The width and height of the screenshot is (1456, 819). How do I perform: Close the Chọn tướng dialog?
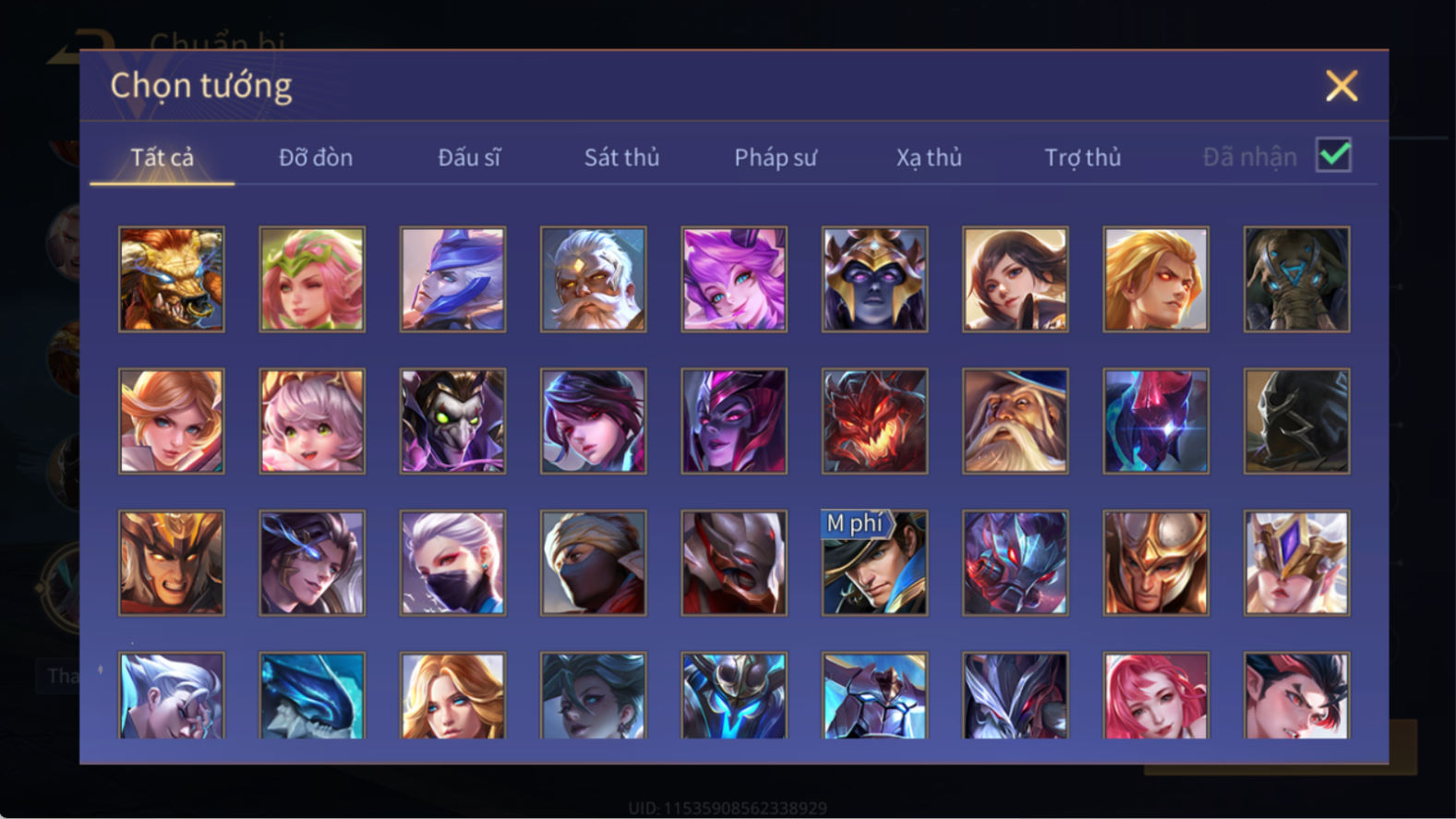click(1342, 86)
